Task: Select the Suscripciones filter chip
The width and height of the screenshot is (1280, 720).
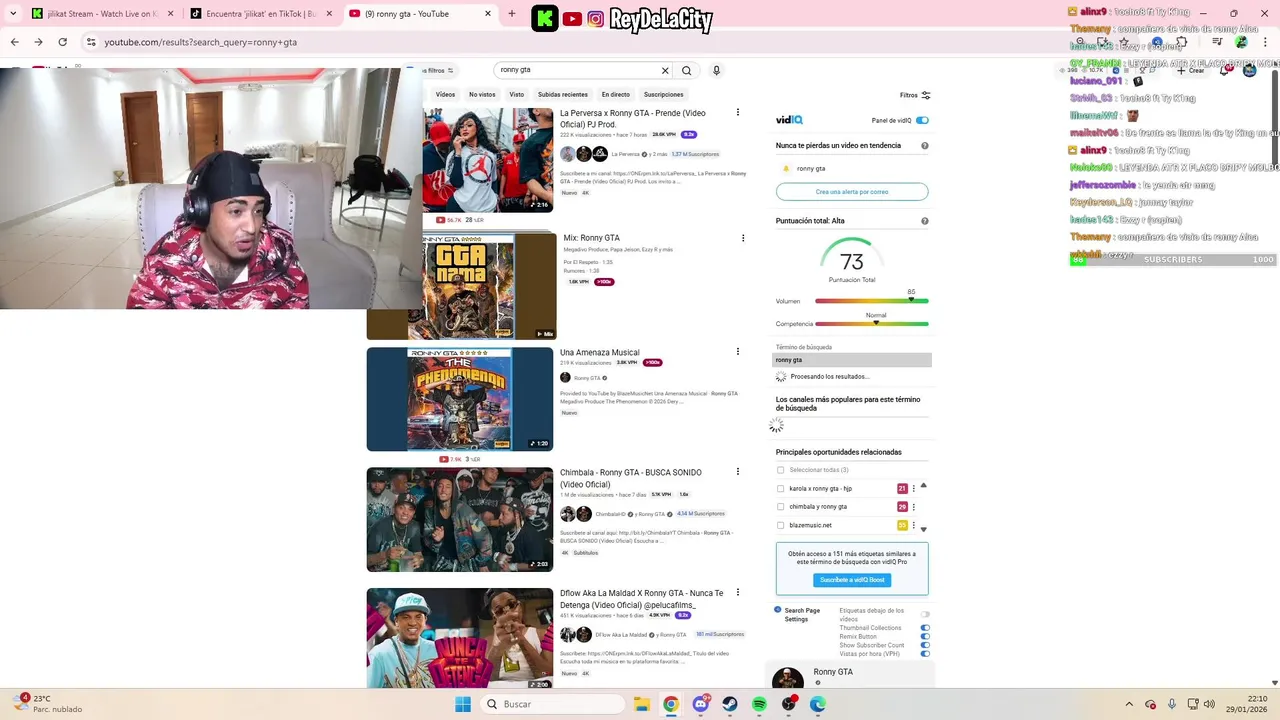Action: tap(664, 95)
